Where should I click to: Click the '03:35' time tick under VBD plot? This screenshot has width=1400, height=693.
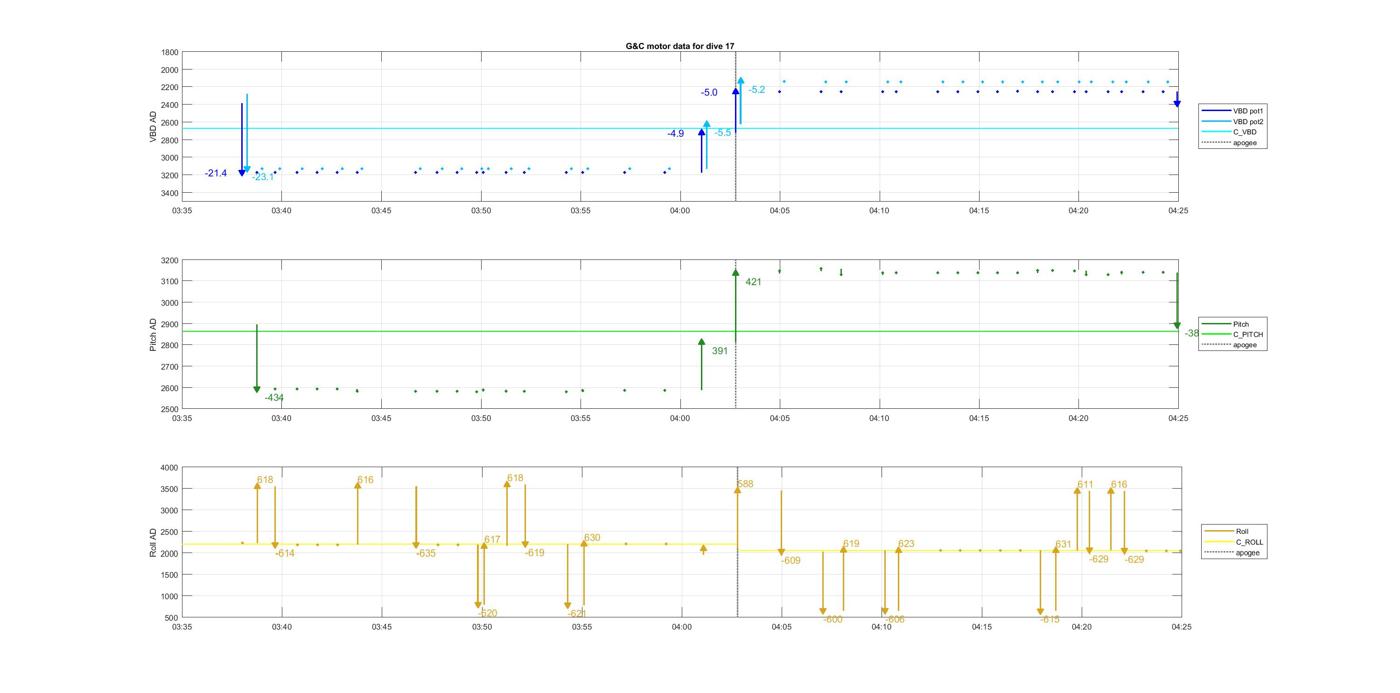182,211
